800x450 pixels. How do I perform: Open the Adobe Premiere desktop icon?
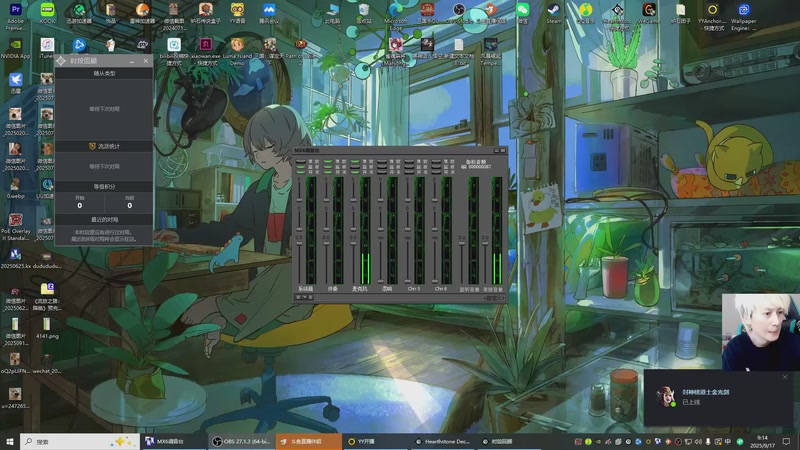tap(15, 15)
